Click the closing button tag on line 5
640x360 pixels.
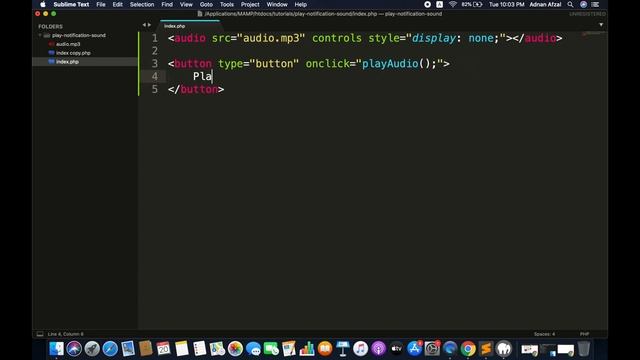(196, 89)
